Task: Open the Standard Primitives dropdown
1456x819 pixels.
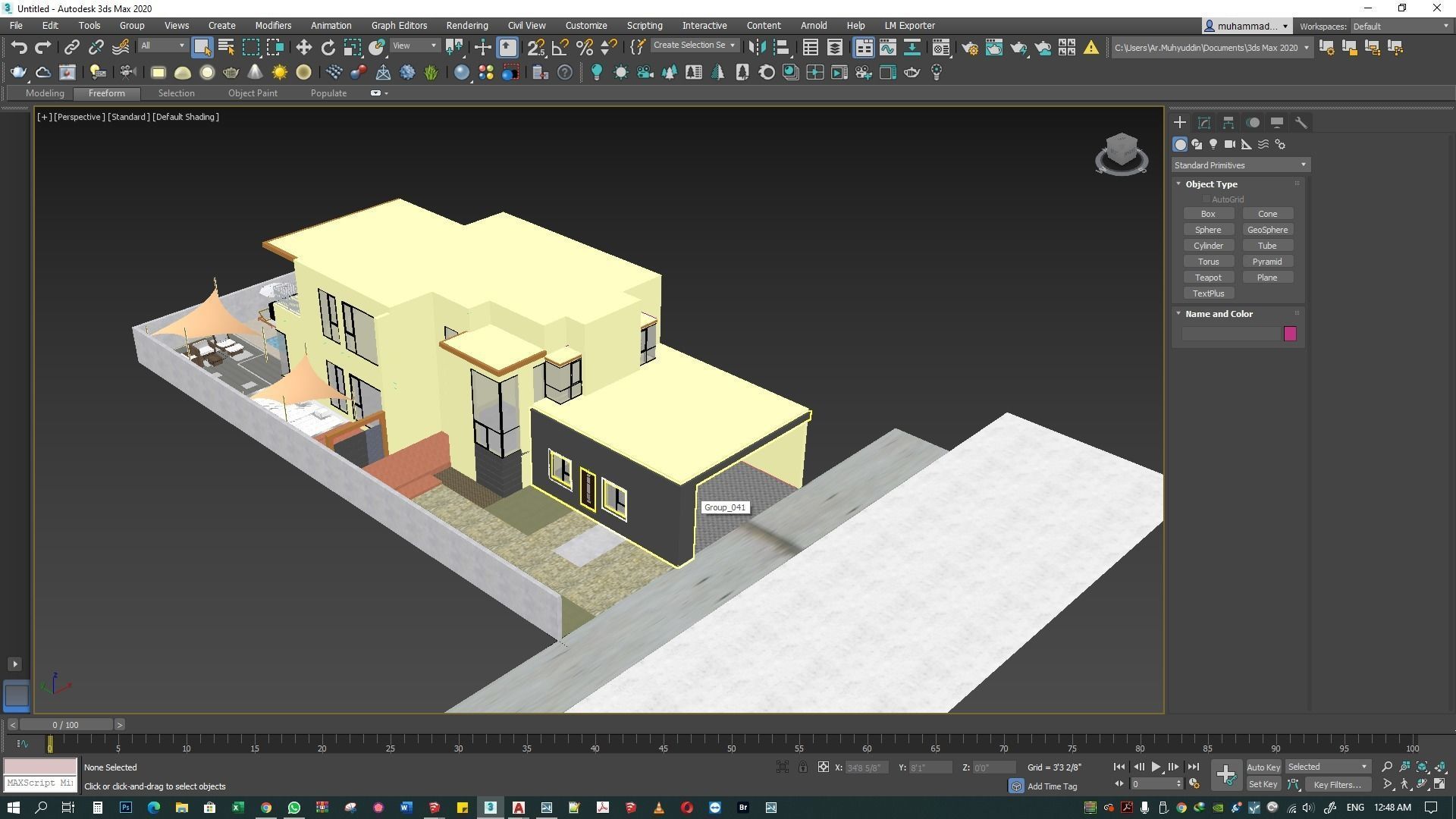Action: point(1240,165)
